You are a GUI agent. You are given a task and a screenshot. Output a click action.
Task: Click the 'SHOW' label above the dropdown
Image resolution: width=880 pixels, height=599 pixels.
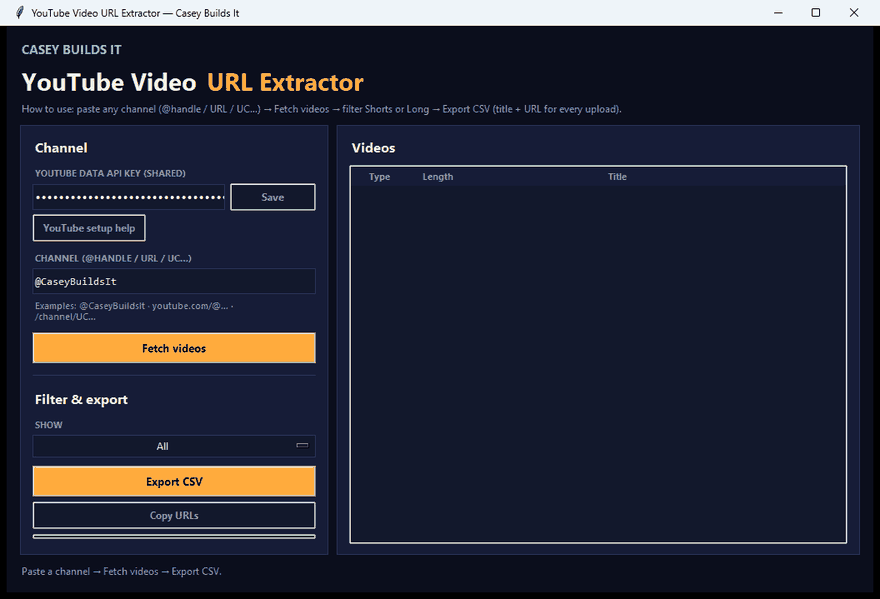click(x=49, y=425)
